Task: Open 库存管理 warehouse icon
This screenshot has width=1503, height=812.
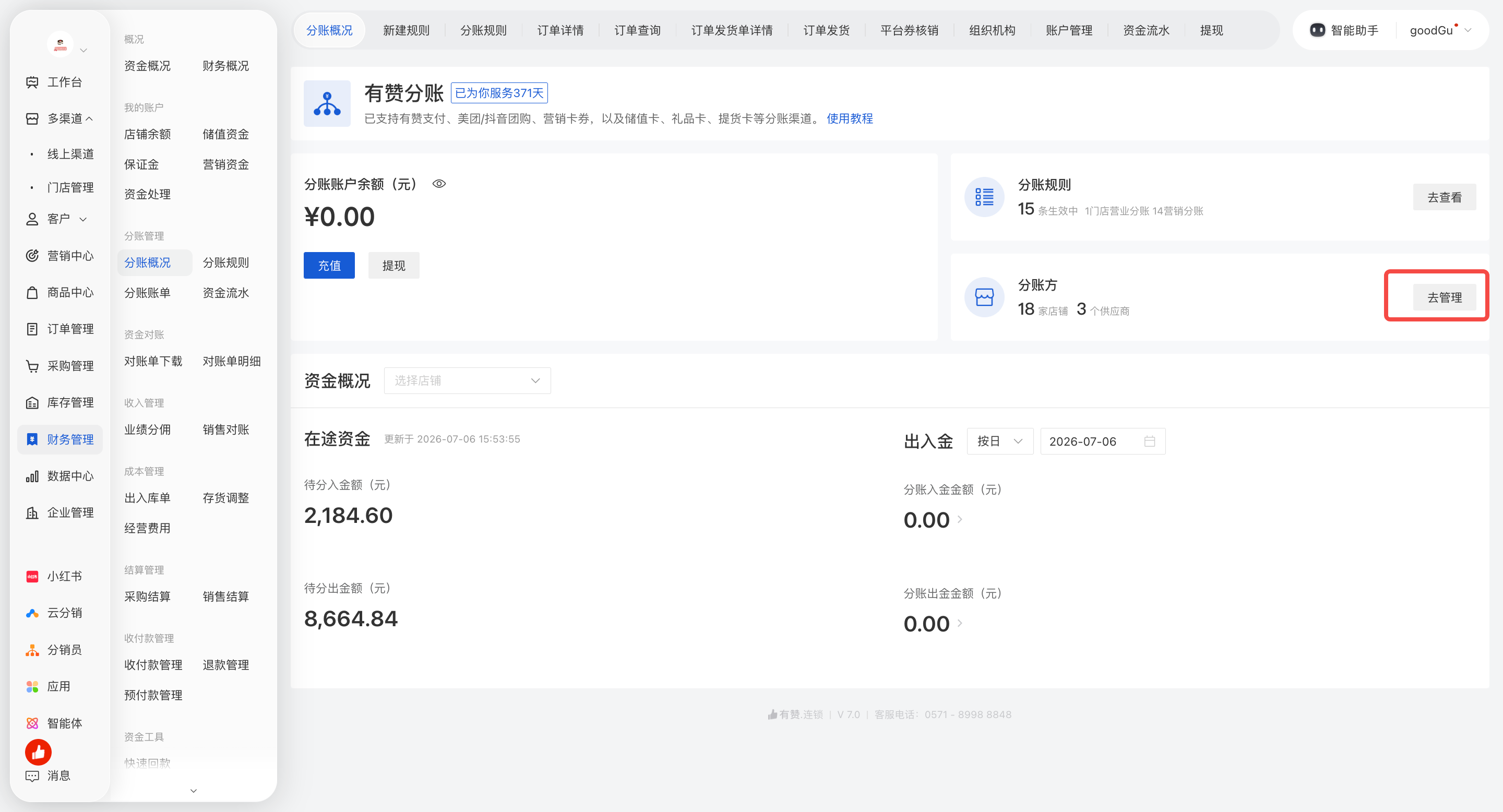Action: pyautogui.click(x=33, y=402)
